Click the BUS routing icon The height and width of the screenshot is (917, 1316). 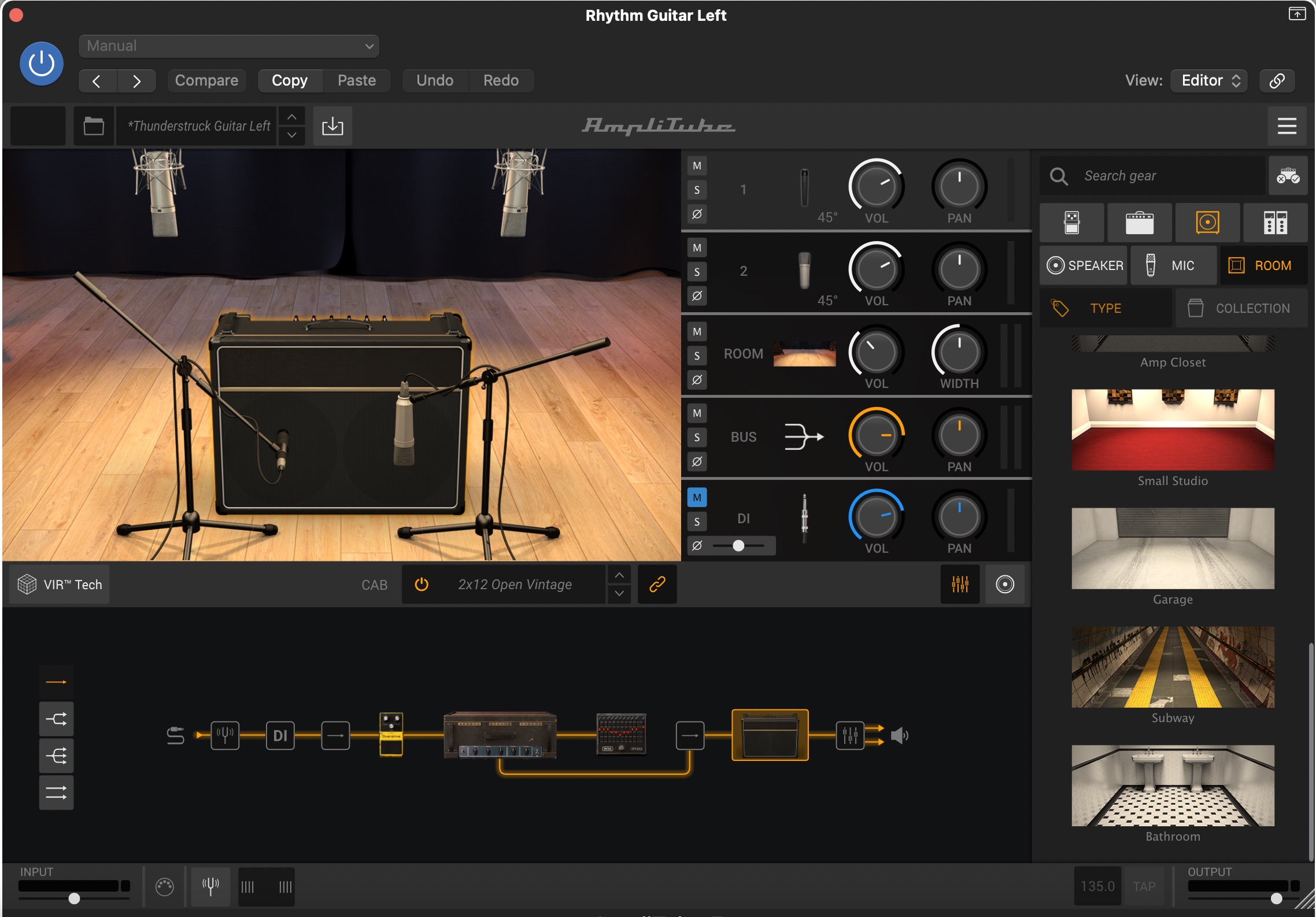[804, 437]
